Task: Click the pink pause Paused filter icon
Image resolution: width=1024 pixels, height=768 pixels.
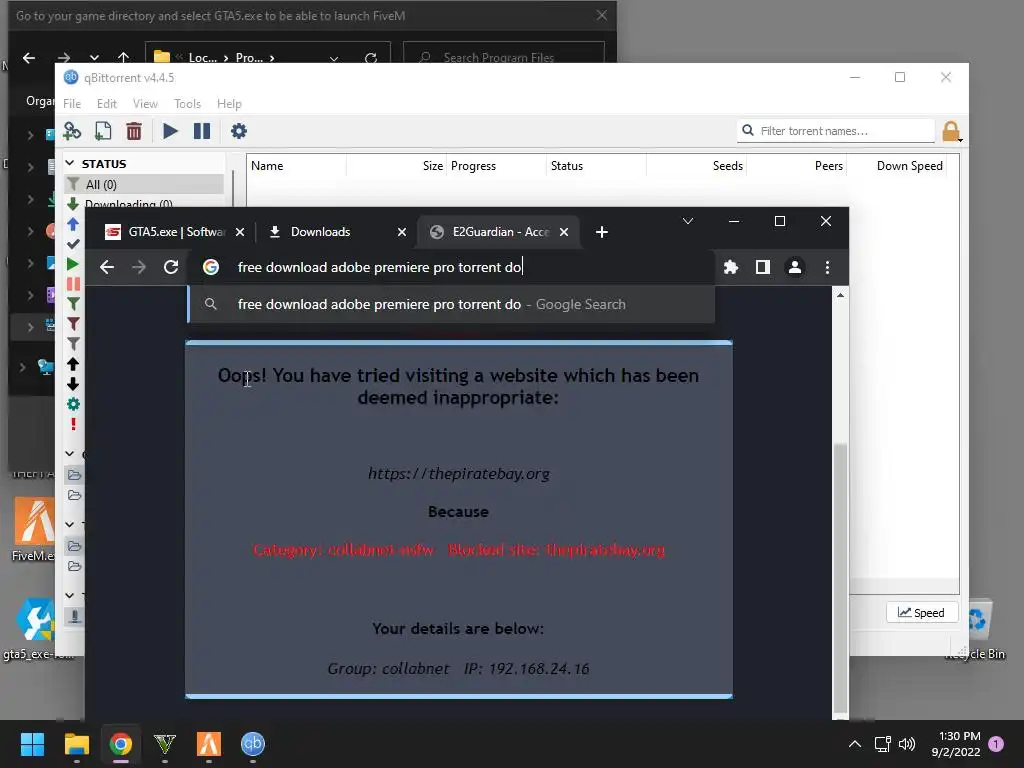Action: click(73, 284)
